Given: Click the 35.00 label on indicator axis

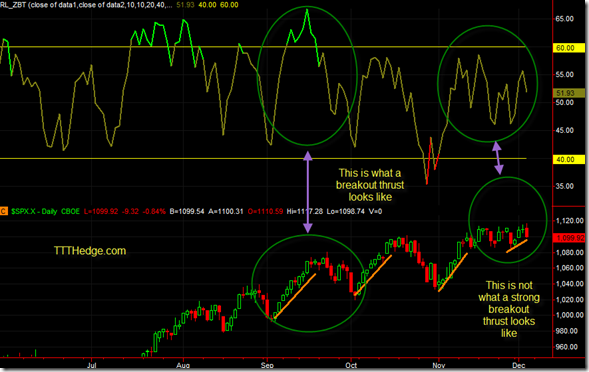Looking at the screenshot, I should (565, 186).
